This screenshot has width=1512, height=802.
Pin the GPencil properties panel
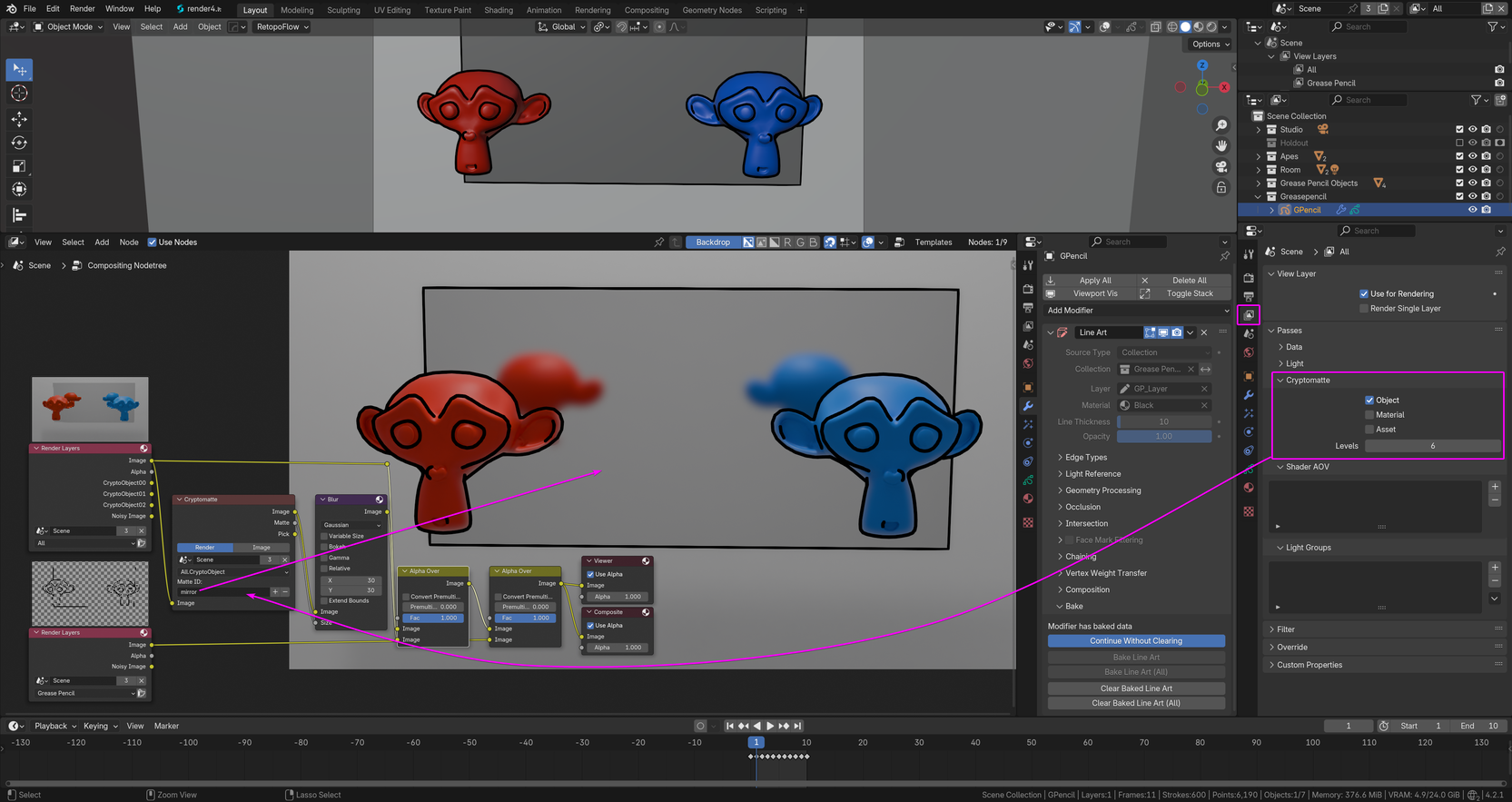(x=1224, y=256)
